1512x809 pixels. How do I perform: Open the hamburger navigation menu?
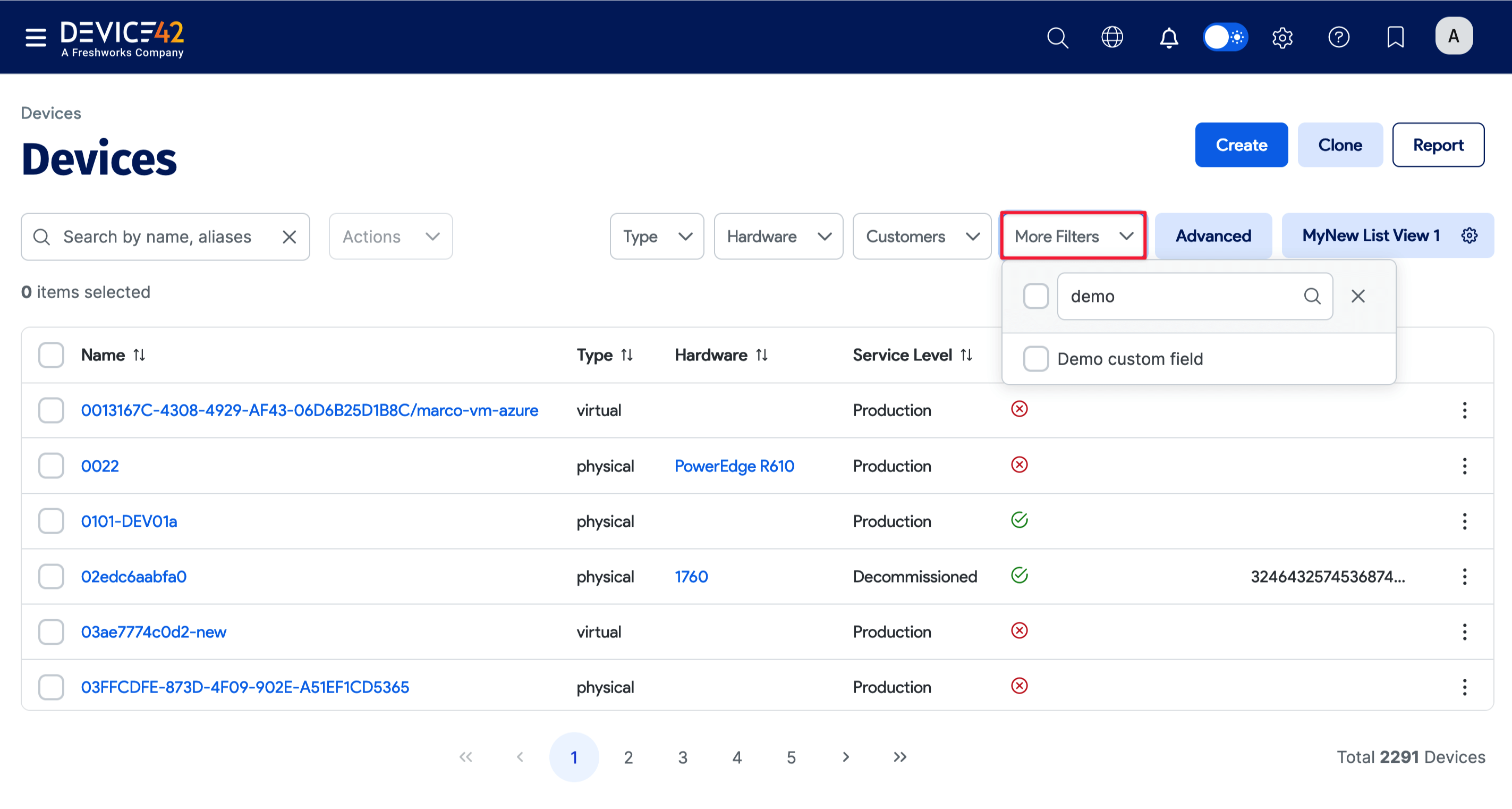[35, 37]
